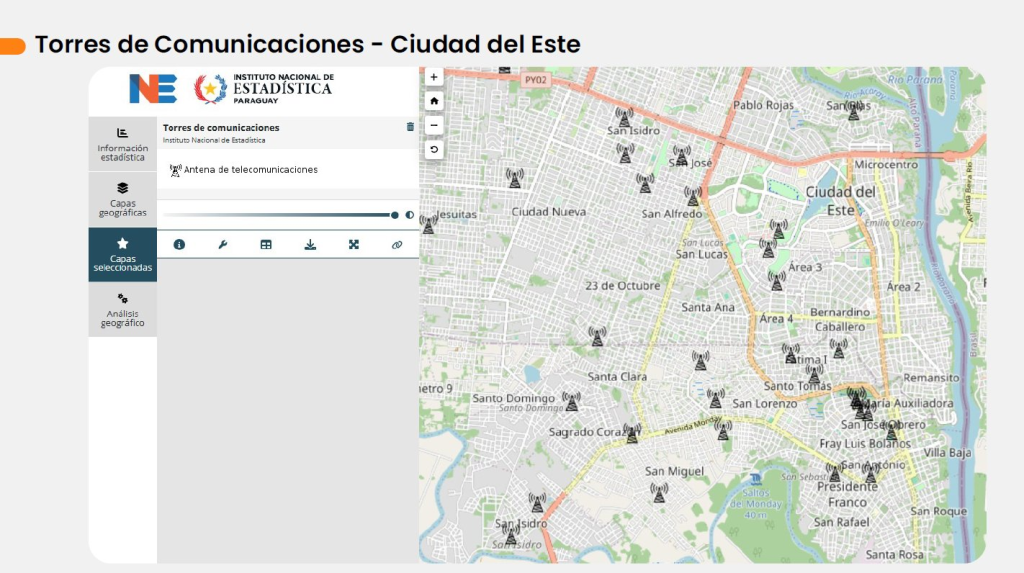
Task: Click the antenna marker near Jesuitas
Action: pyautogui.click(x=428, y=225)
